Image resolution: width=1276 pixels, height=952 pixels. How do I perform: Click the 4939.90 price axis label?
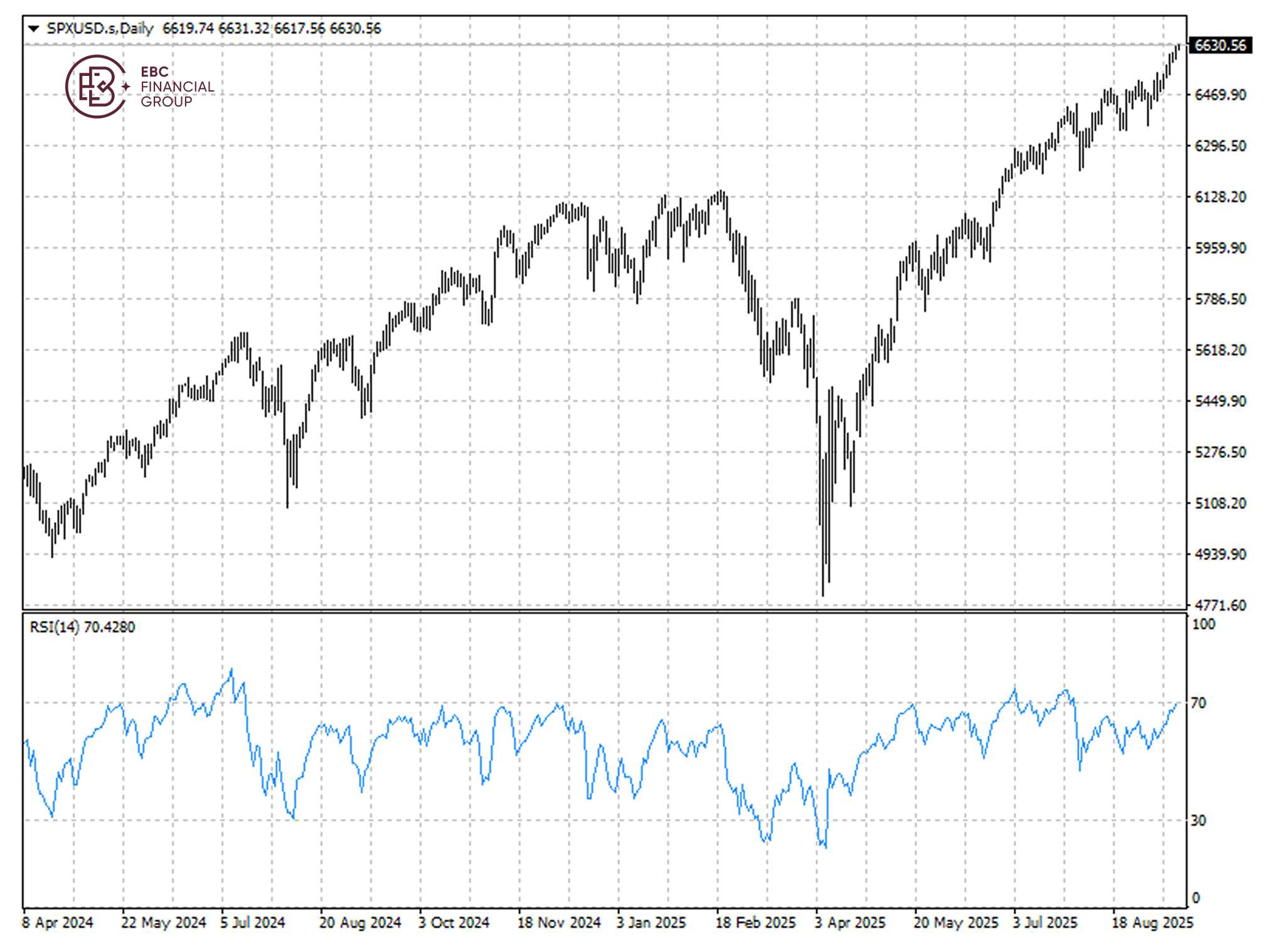click(1220, 554)
